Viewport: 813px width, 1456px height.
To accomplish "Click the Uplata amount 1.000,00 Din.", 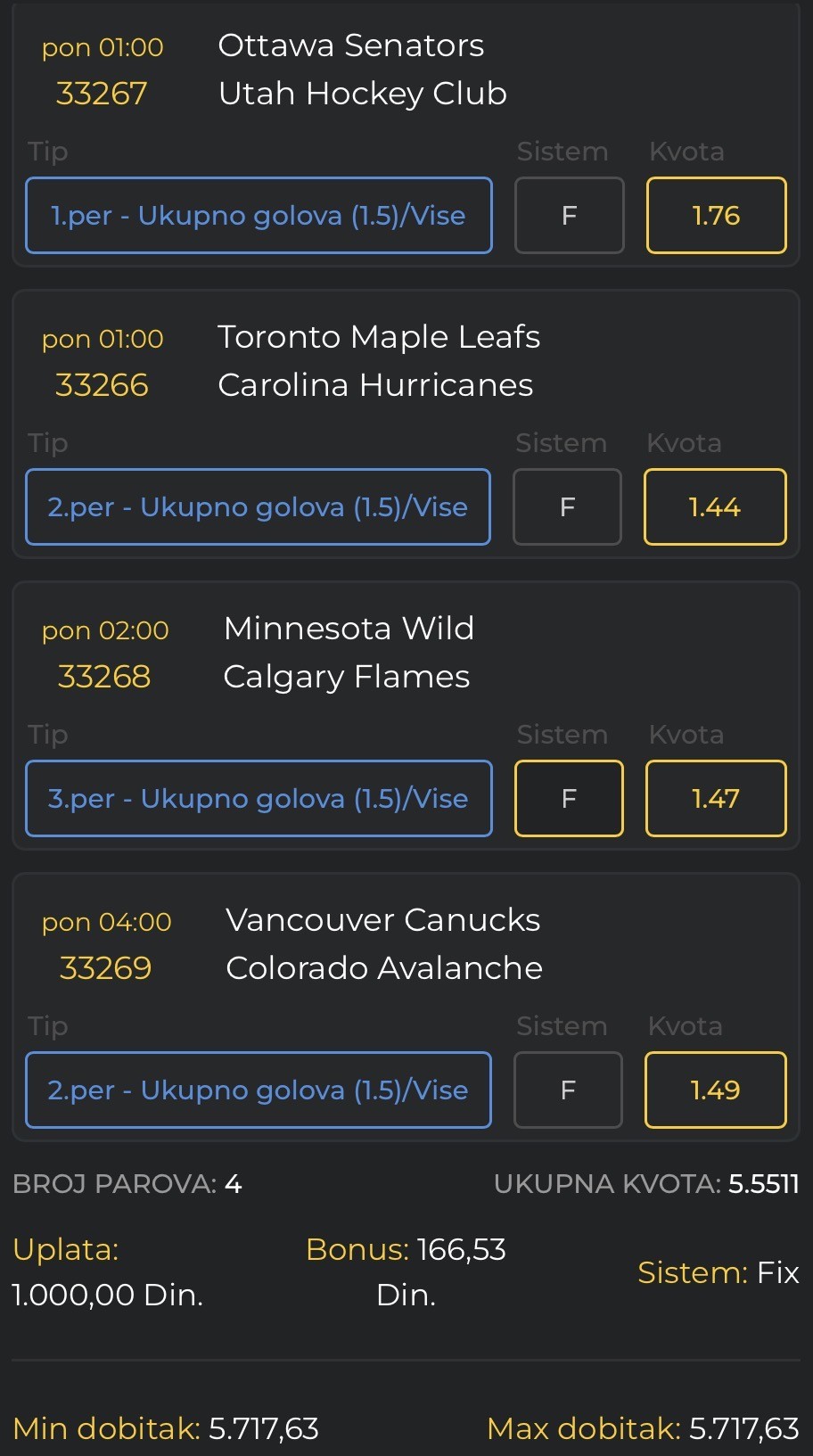I will (x=107, y=1295).
